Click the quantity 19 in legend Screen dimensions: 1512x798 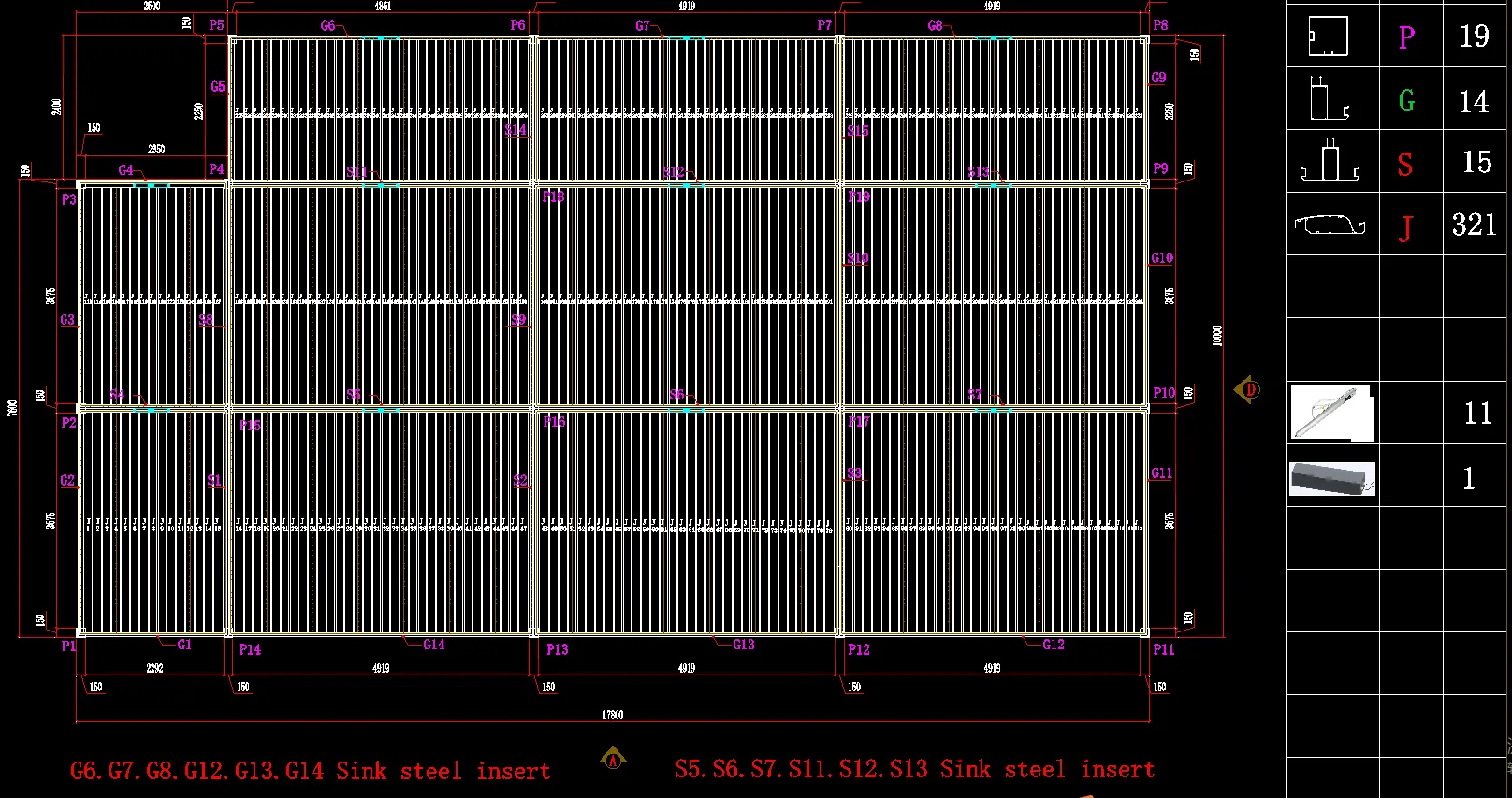(x=1475, y=36)
